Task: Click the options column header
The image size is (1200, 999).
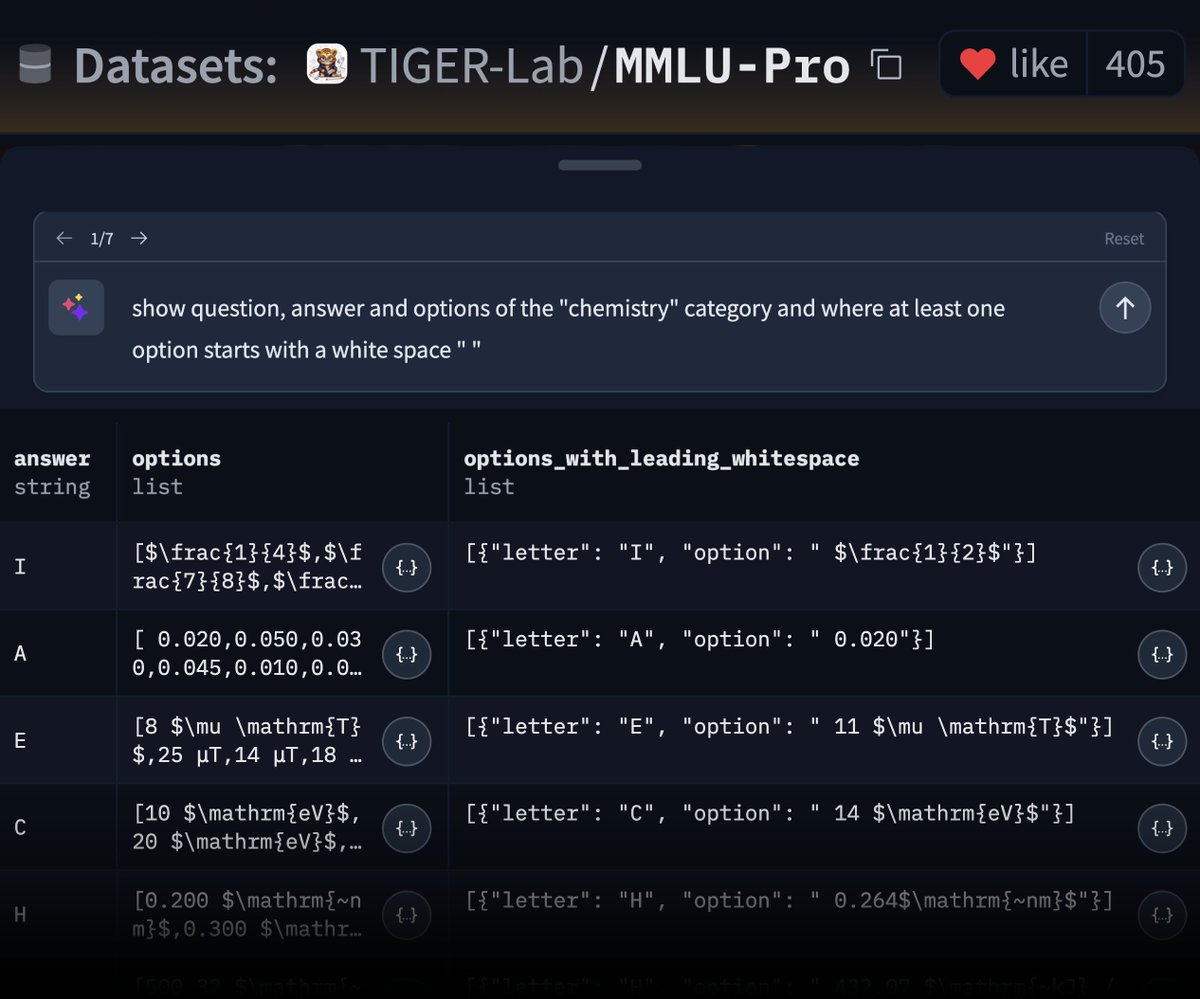Action: 282,472
